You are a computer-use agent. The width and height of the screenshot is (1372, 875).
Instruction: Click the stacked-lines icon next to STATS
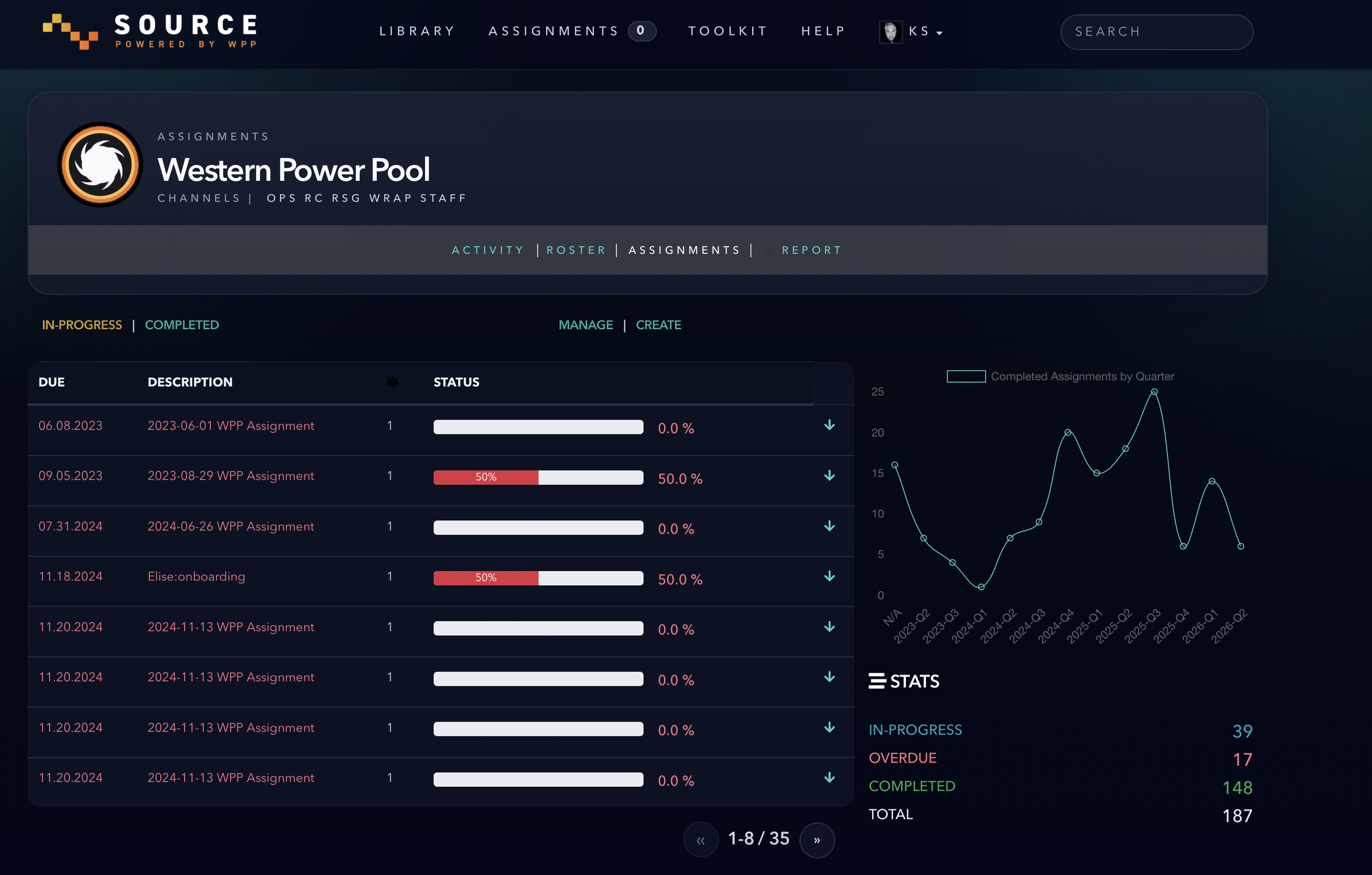pyautogui.click(x=877, y=681)
